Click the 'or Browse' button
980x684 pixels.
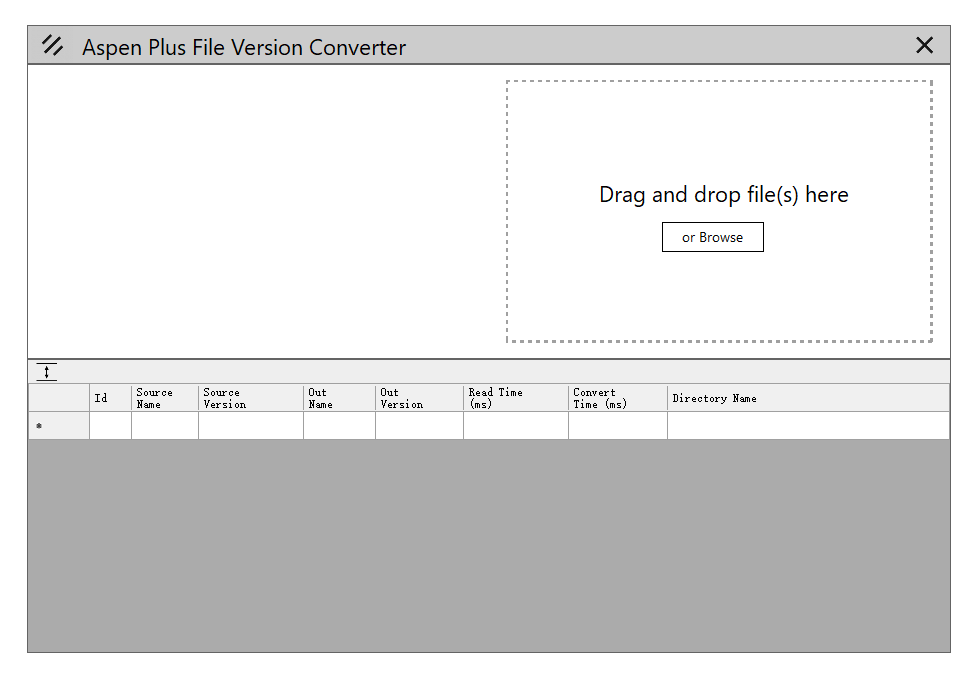tap(712, 237)
